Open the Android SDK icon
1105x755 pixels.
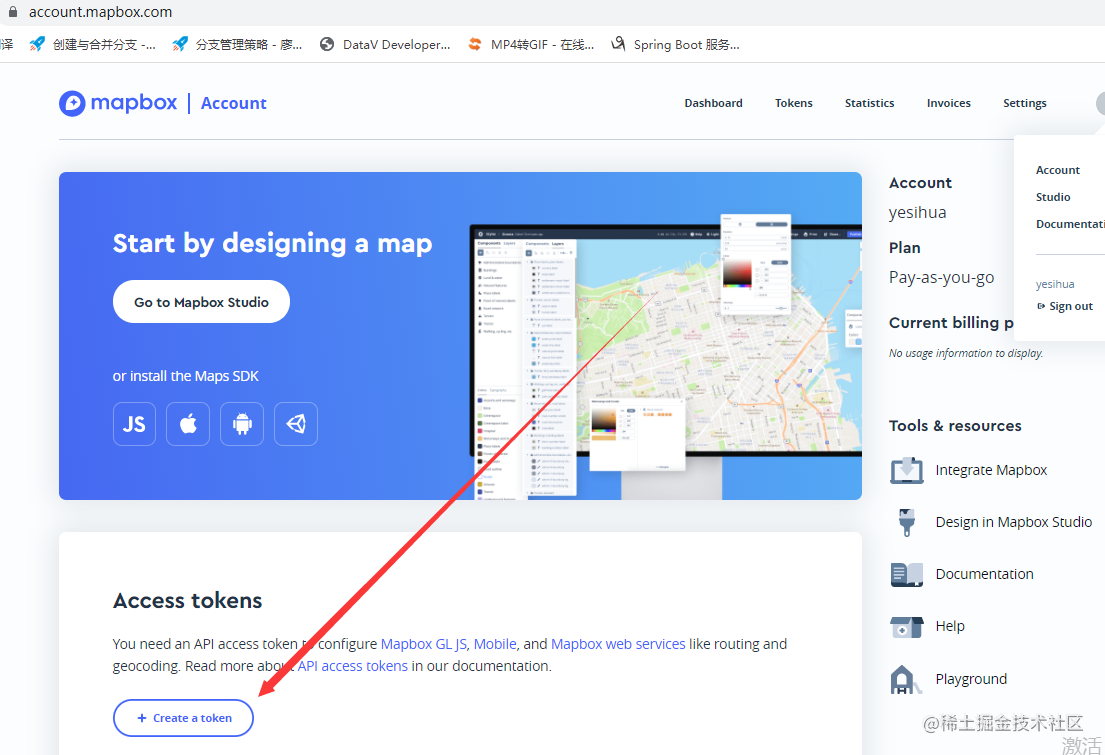(242, 423)
